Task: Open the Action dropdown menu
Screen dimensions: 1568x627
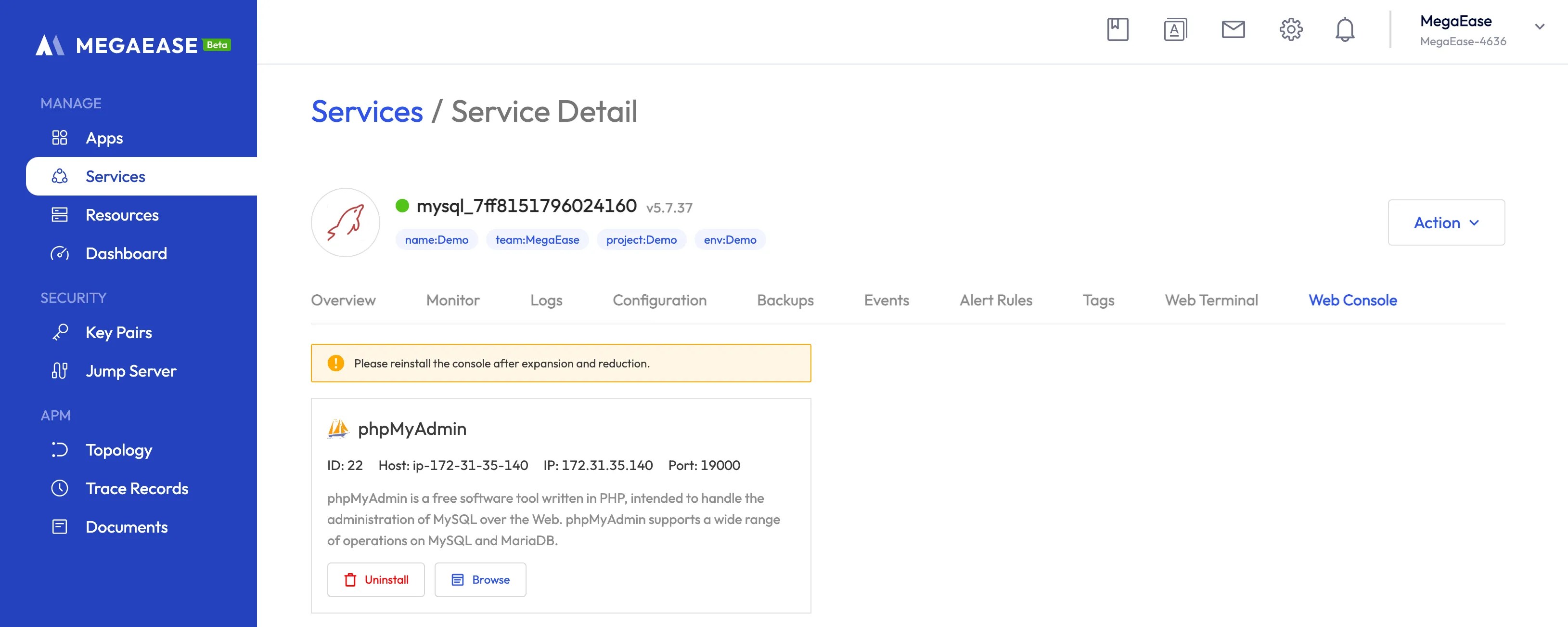Action: click(x=1446, y=222)
